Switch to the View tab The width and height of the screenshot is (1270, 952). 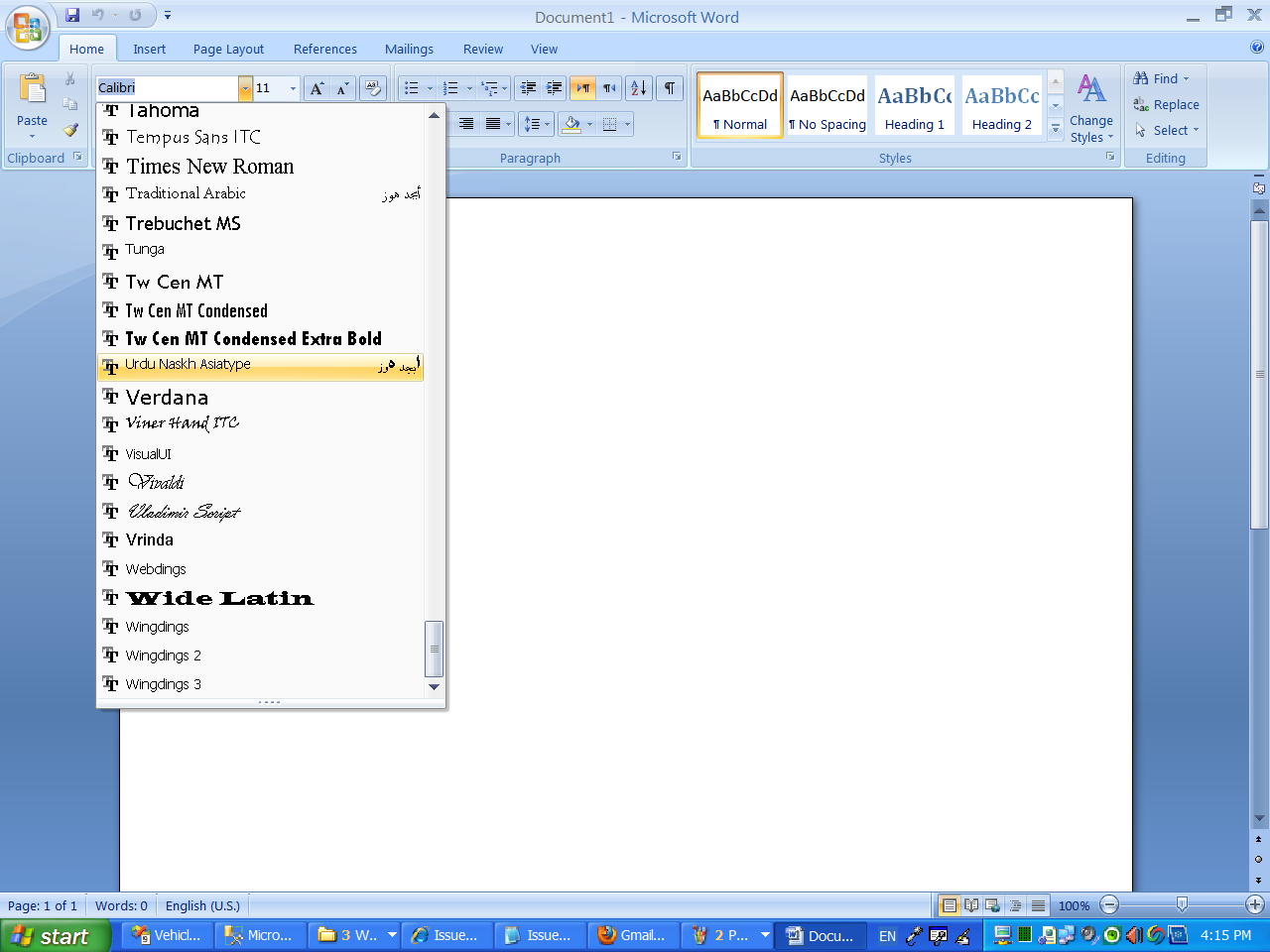(x=544, y=49)
